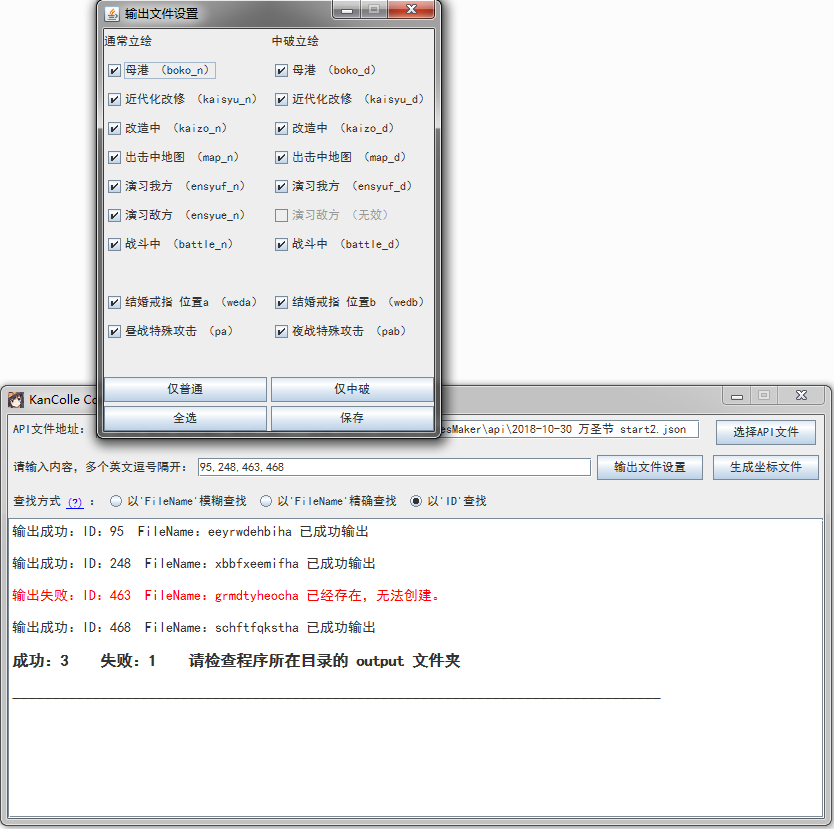Screen dimensions: 834x829
Task: Toggle 夜战特殊攻击 (pab) checkbox
Action: coord(282,331)
